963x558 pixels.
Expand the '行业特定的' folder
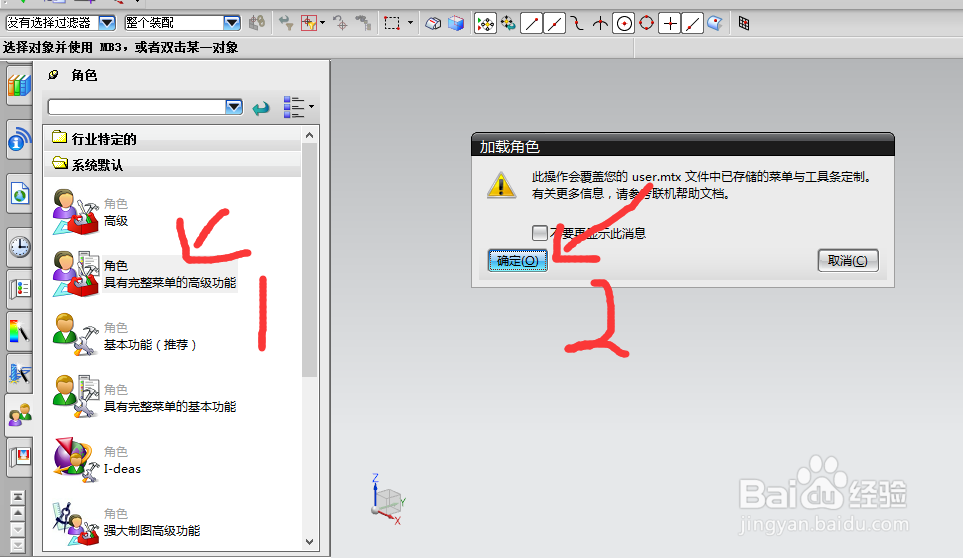click(172, 139)
